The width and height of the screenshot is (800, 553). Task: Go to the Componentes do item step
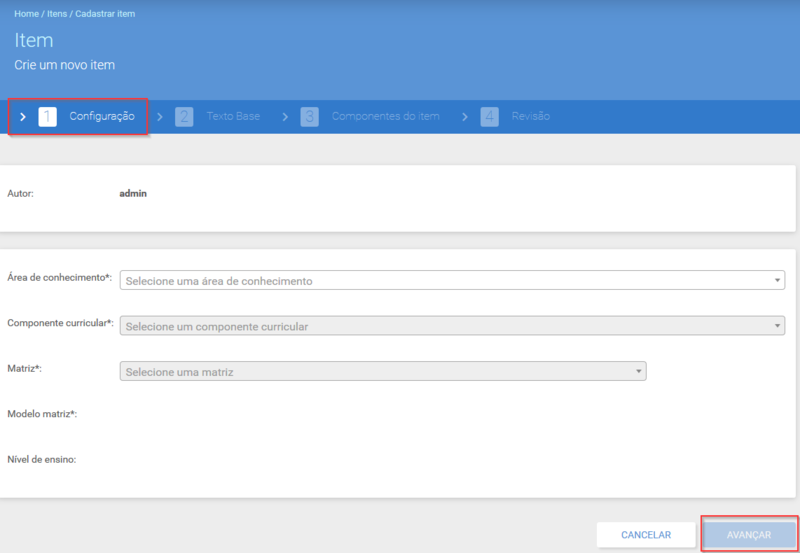(x=386, y=116)
